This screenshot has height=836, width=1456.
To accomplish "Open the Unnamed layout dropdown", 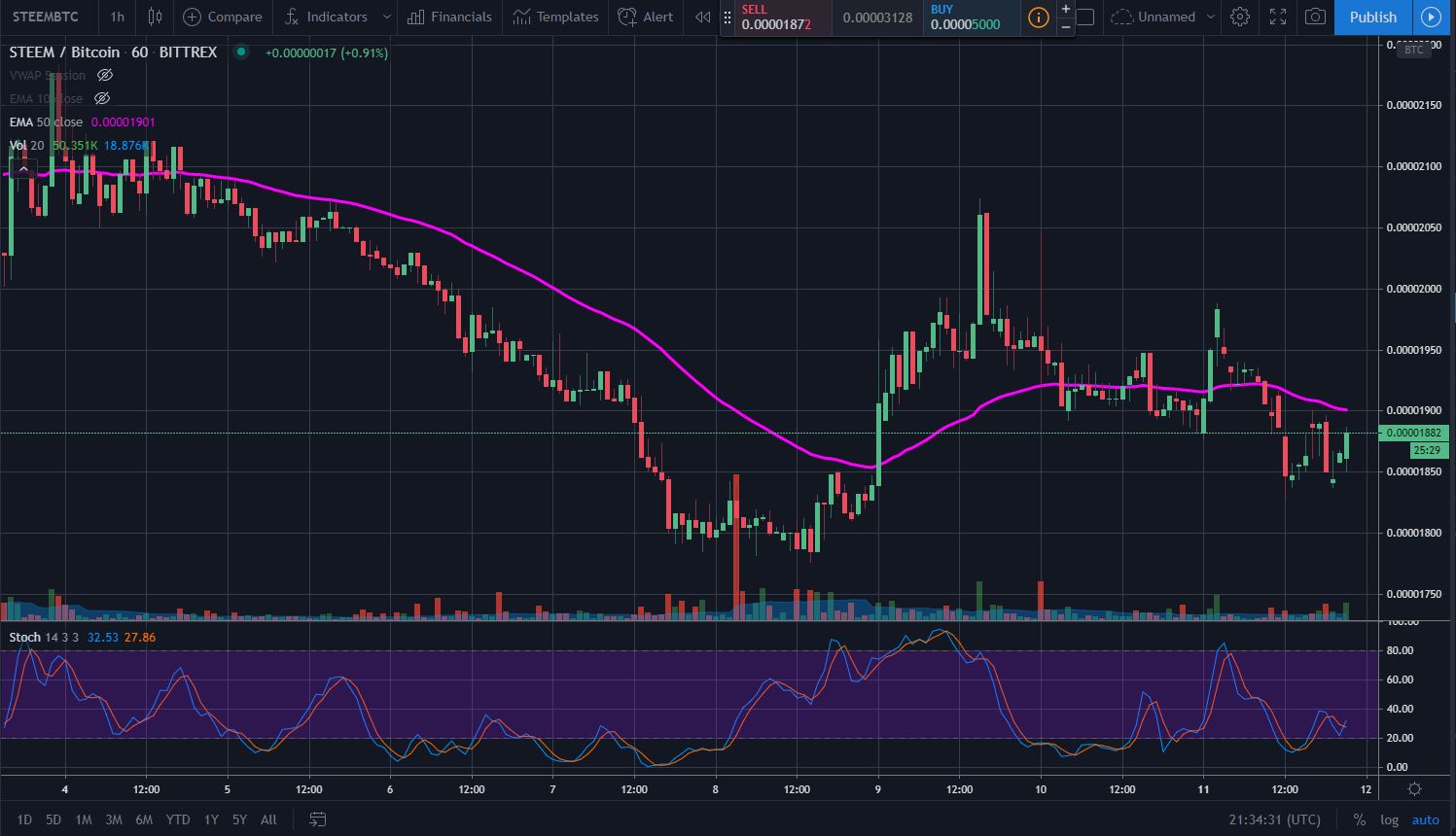I will point(1210,17).
